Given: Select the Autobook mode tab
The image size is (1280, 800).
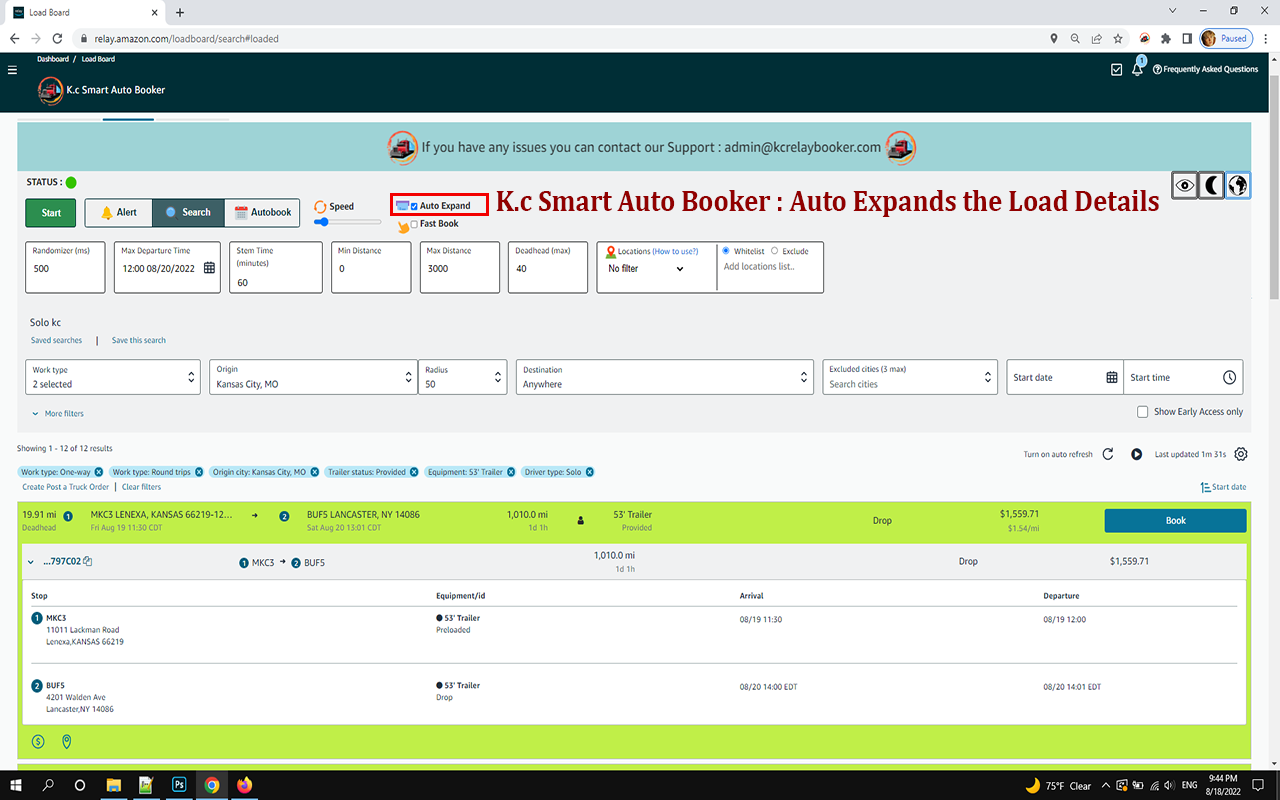Looking at the screenshot, I should click(262, 212).
